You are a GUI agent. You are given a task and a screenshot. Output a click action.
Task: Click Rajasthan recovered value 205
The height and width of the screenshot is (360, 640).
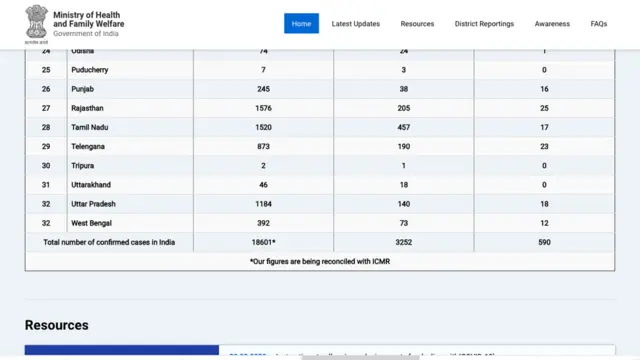click(x=404, y=108)
